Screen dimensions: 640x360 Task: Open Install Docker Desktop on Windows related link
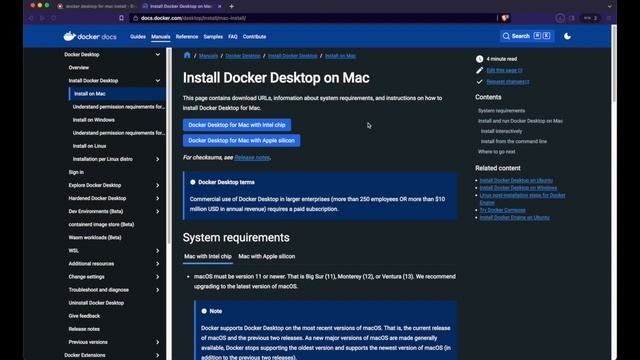[x=518, y=188]
